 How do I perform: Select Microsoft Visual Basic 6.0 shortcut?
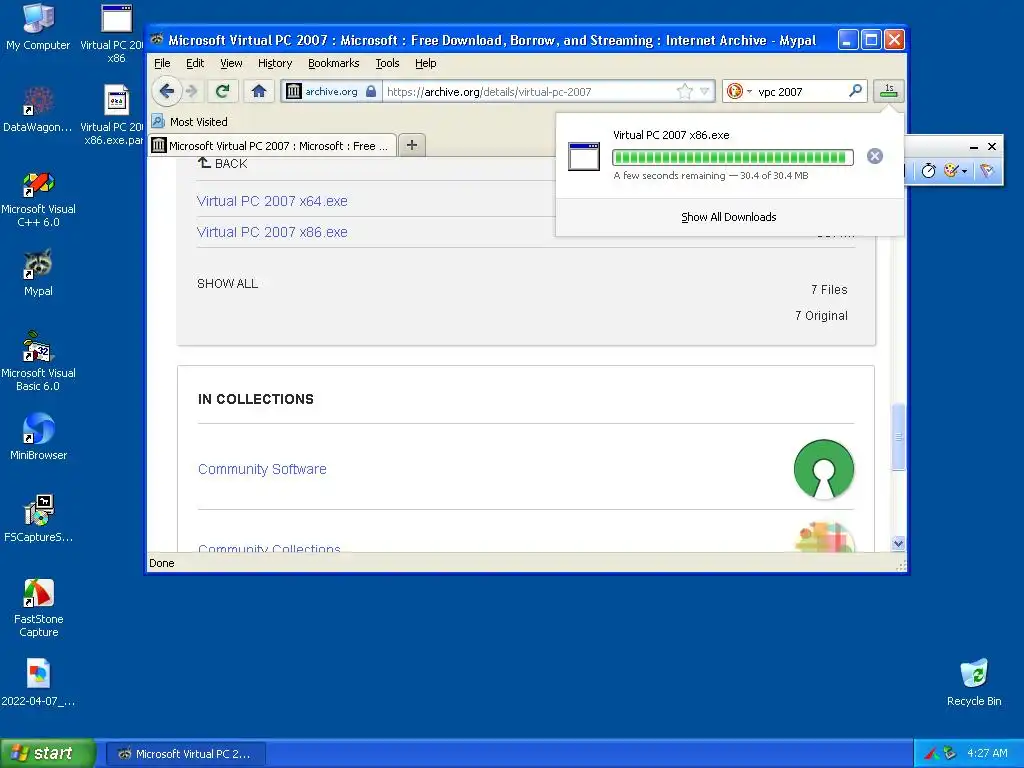click(x=38, y=361)
